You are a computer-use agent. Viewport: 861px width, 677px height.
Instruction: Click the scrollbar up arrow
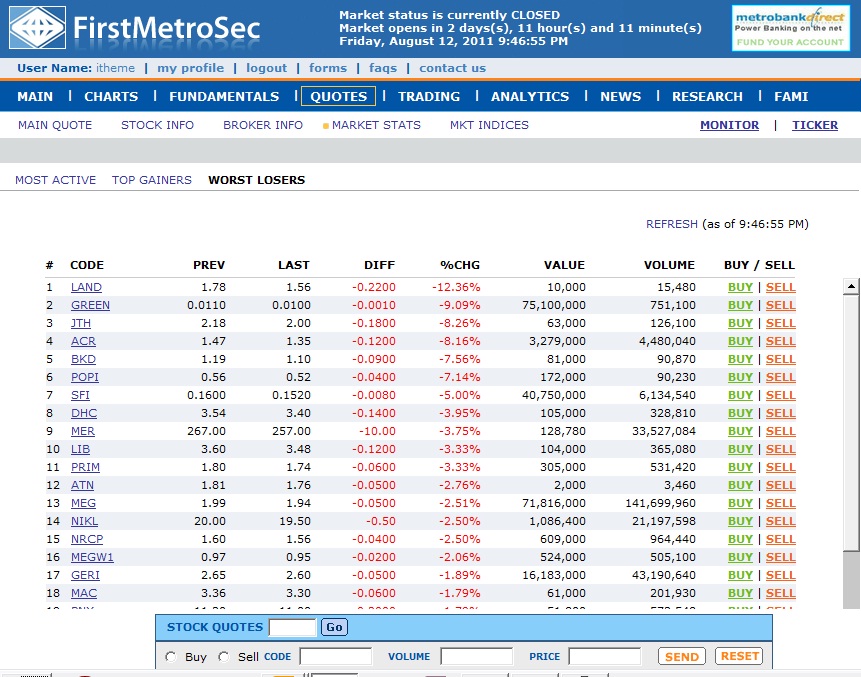click(x=851, y=286)
